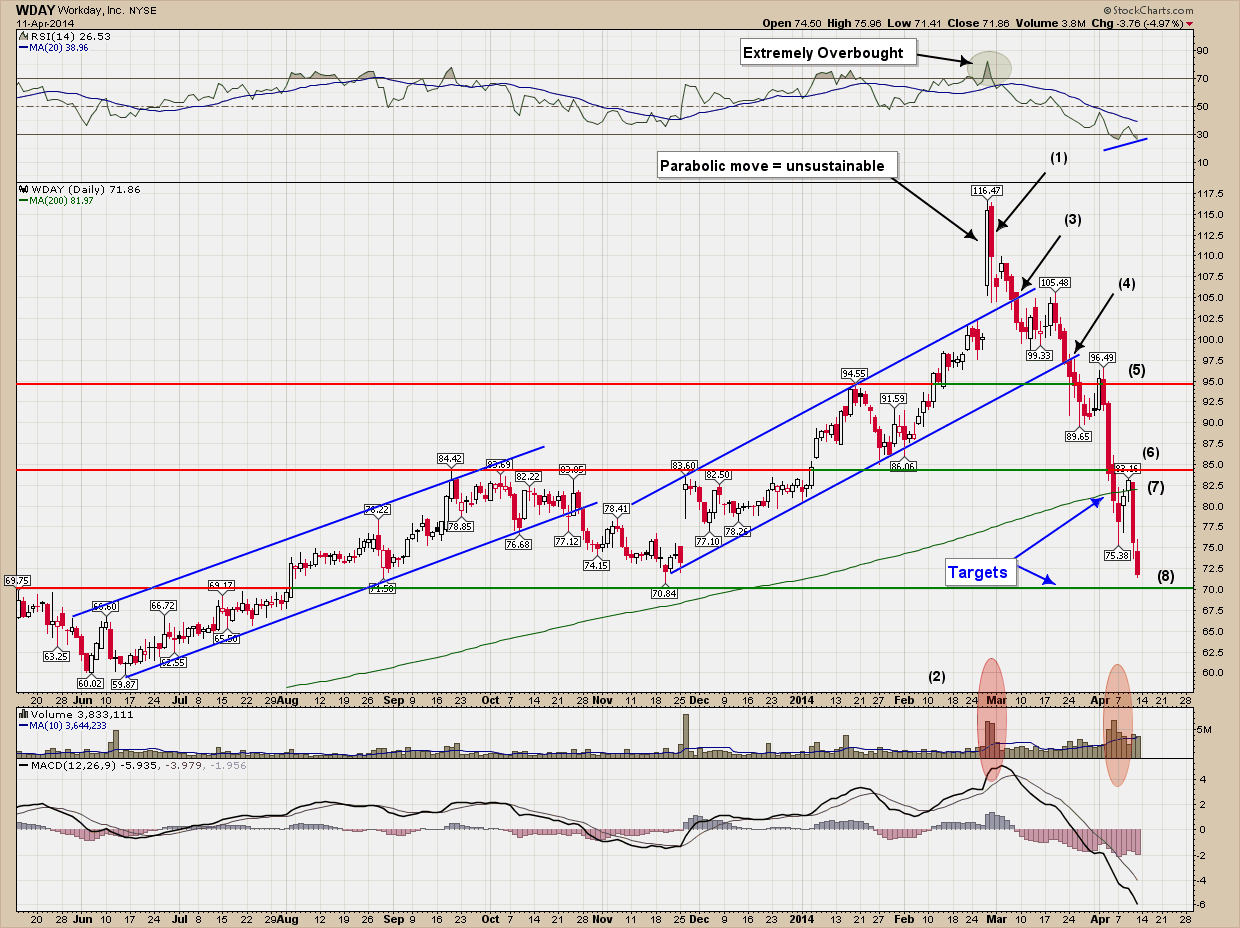Click the 77.10 price label
Viewport: 1240px width, 928px height.
[x=708, y=541]
